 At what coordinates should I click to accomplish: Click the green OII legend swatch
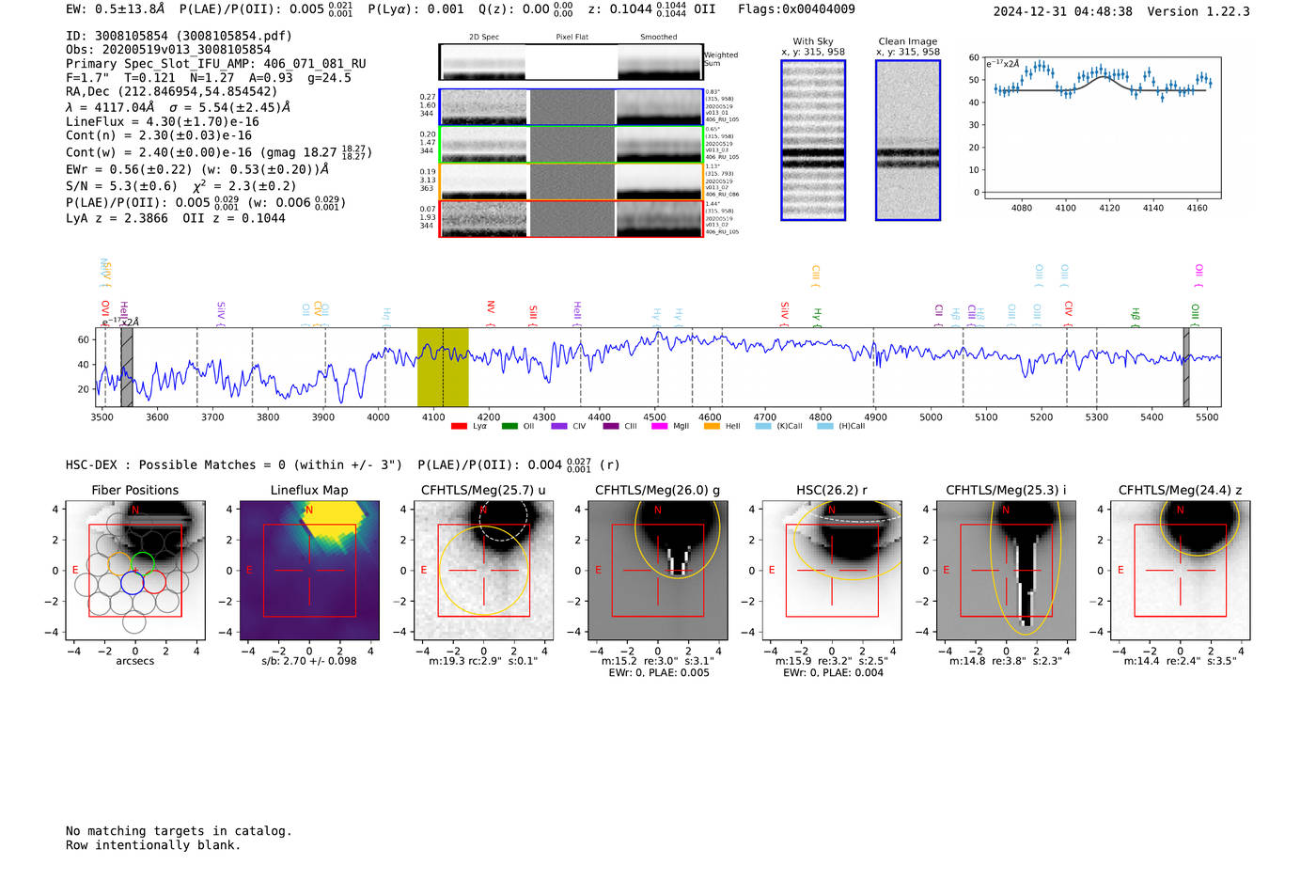(509, 426)
